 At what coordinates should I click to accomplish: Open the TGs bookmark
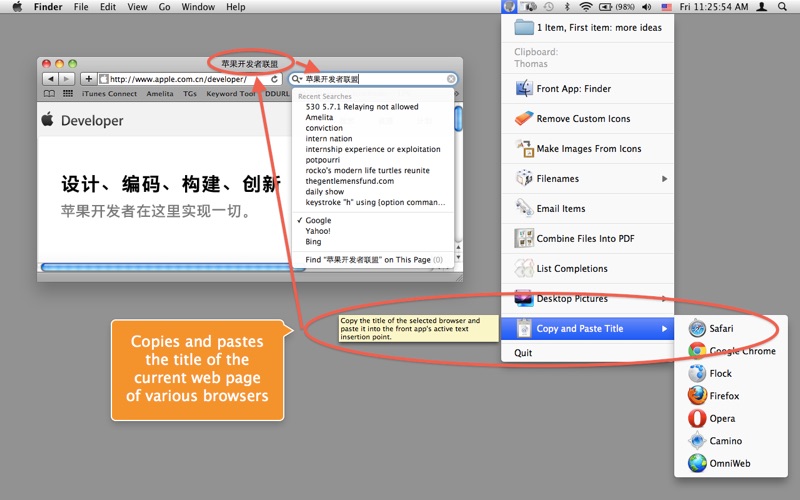click(190, 94)
